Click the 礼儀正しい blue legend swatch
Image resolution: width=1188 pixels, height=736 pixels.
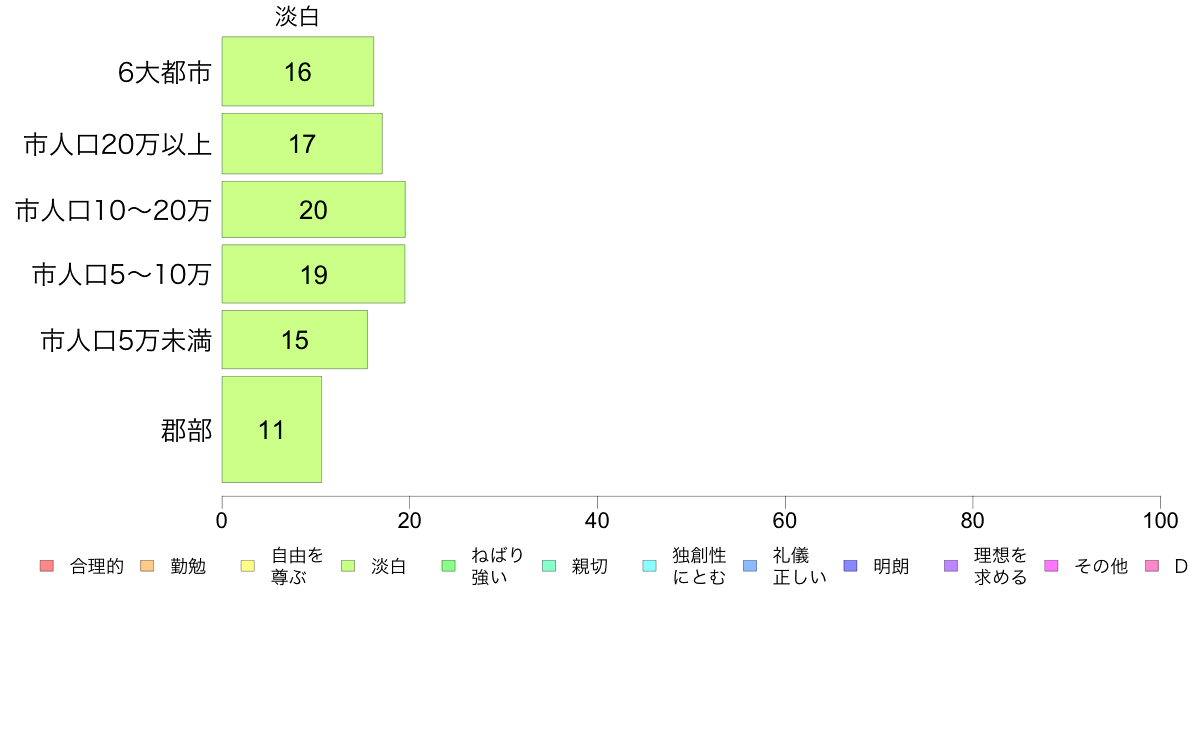(x=750, y=566)
